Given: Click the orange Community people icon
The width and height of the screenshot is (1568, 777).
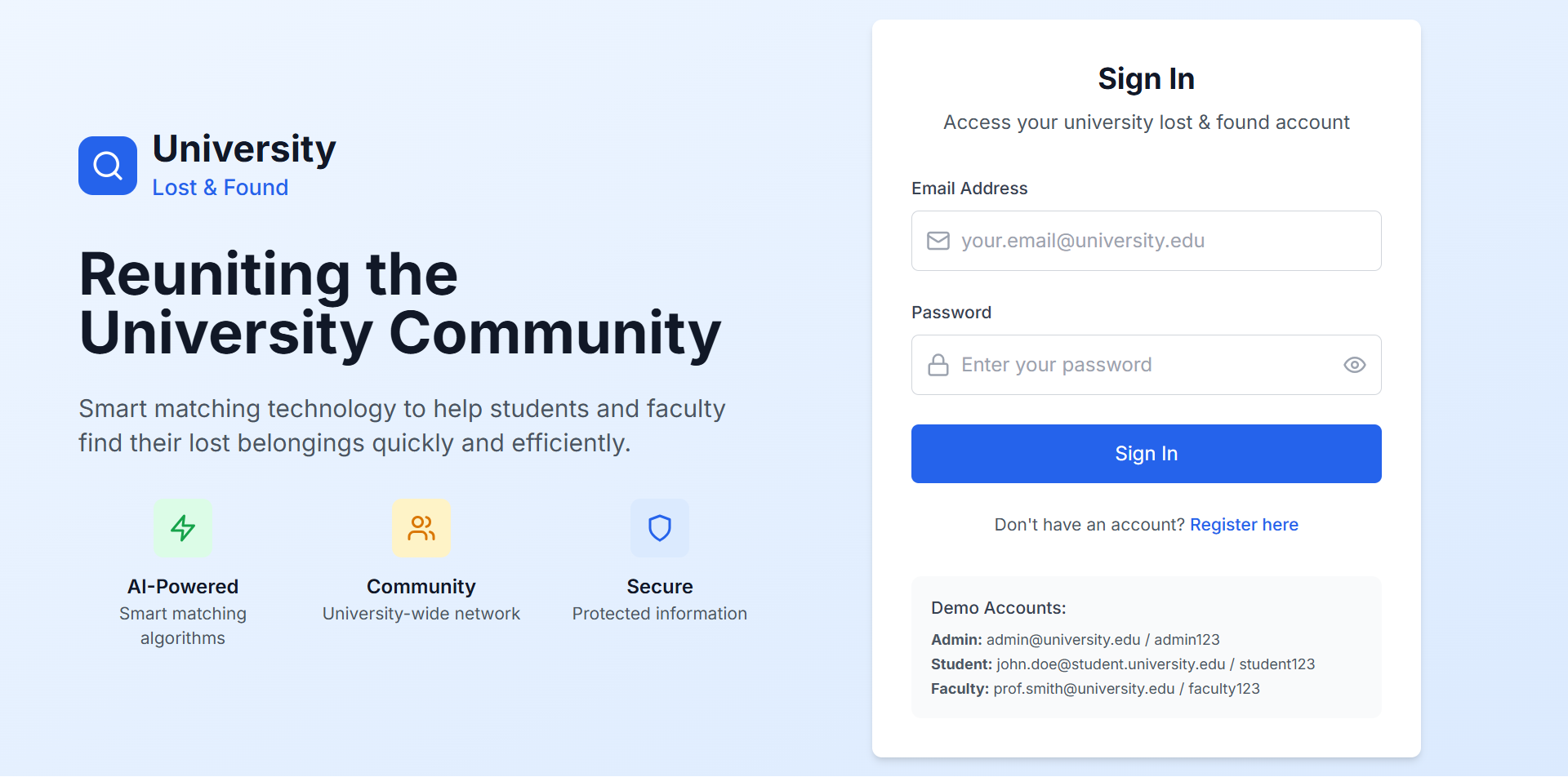Looking at the screenshot, I should (x=421, y=528).
